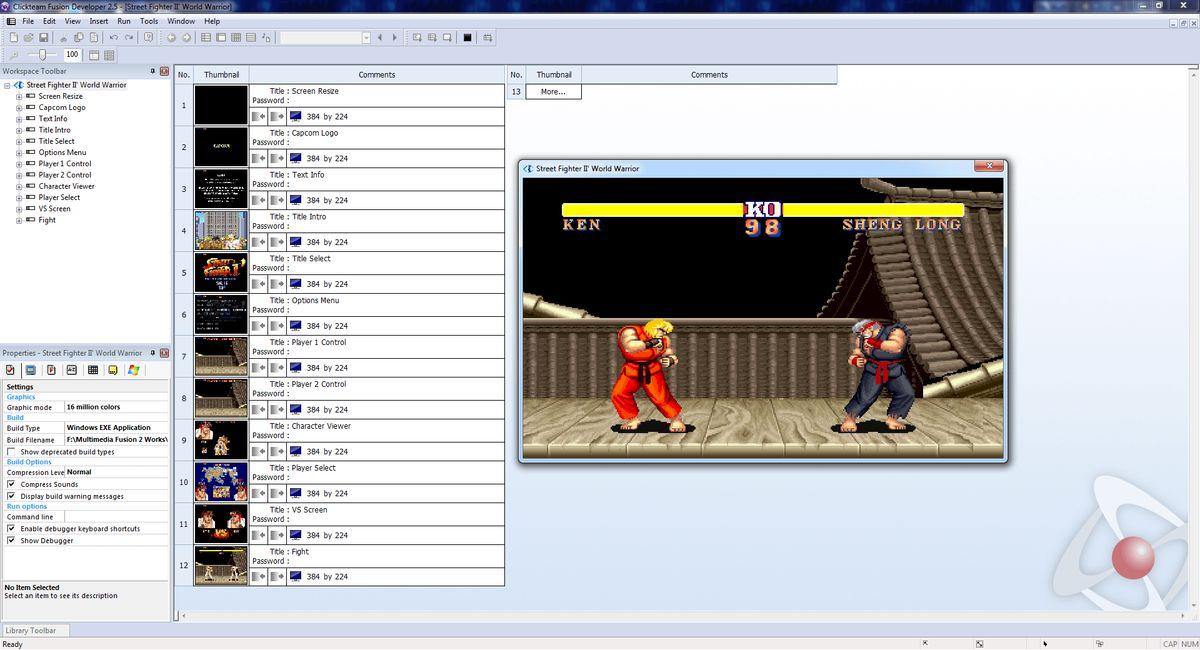
Task: Click the Stop (black square) toolbar icon
Action: pyautogui.click(x=467, y=38)
